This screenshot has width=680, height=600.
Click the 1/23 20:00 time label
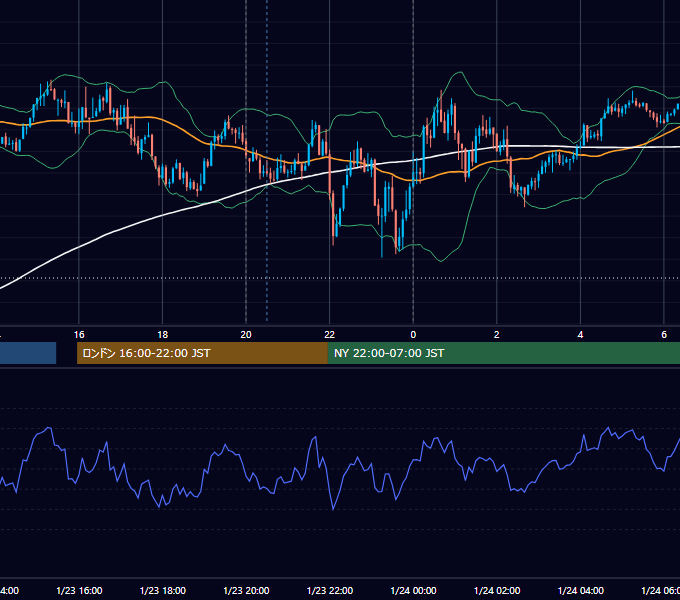tap(246, 590)
